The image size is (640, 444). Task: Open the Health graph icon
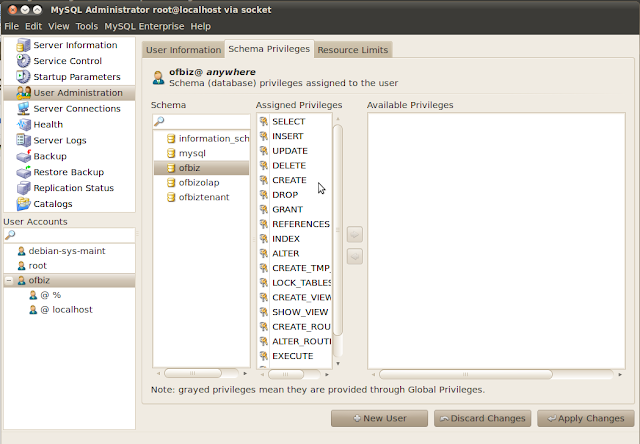click(x=23, y=124)
